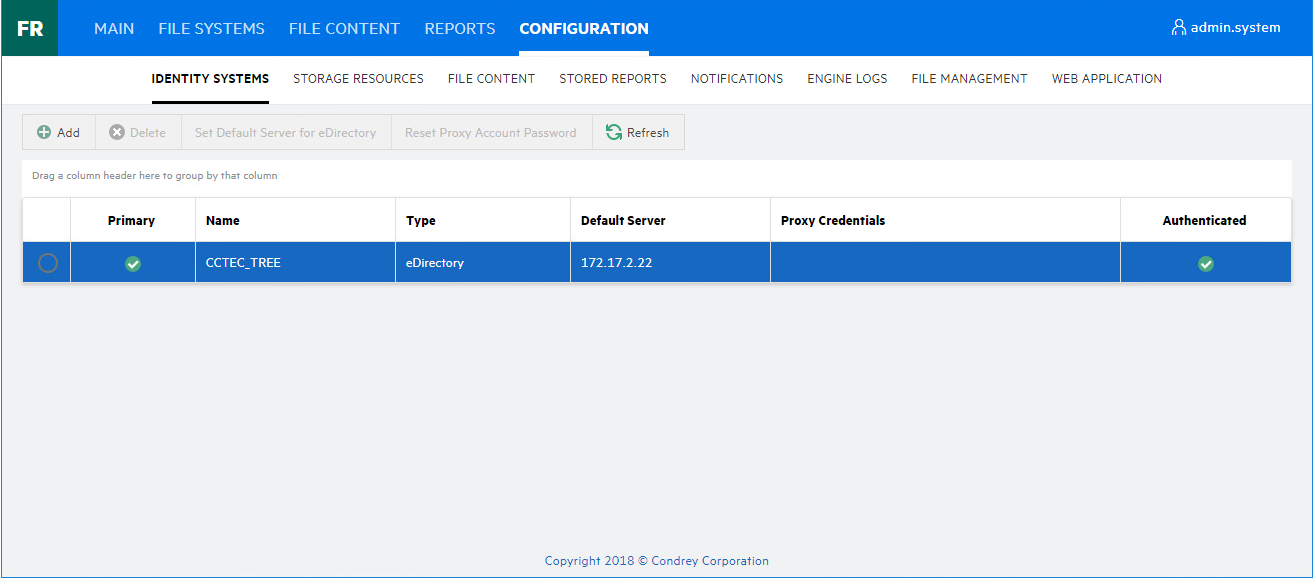Sort by the Type column header
Image resolution: width=1313 pixels, height=578 pixels.
tap(483, 221)
